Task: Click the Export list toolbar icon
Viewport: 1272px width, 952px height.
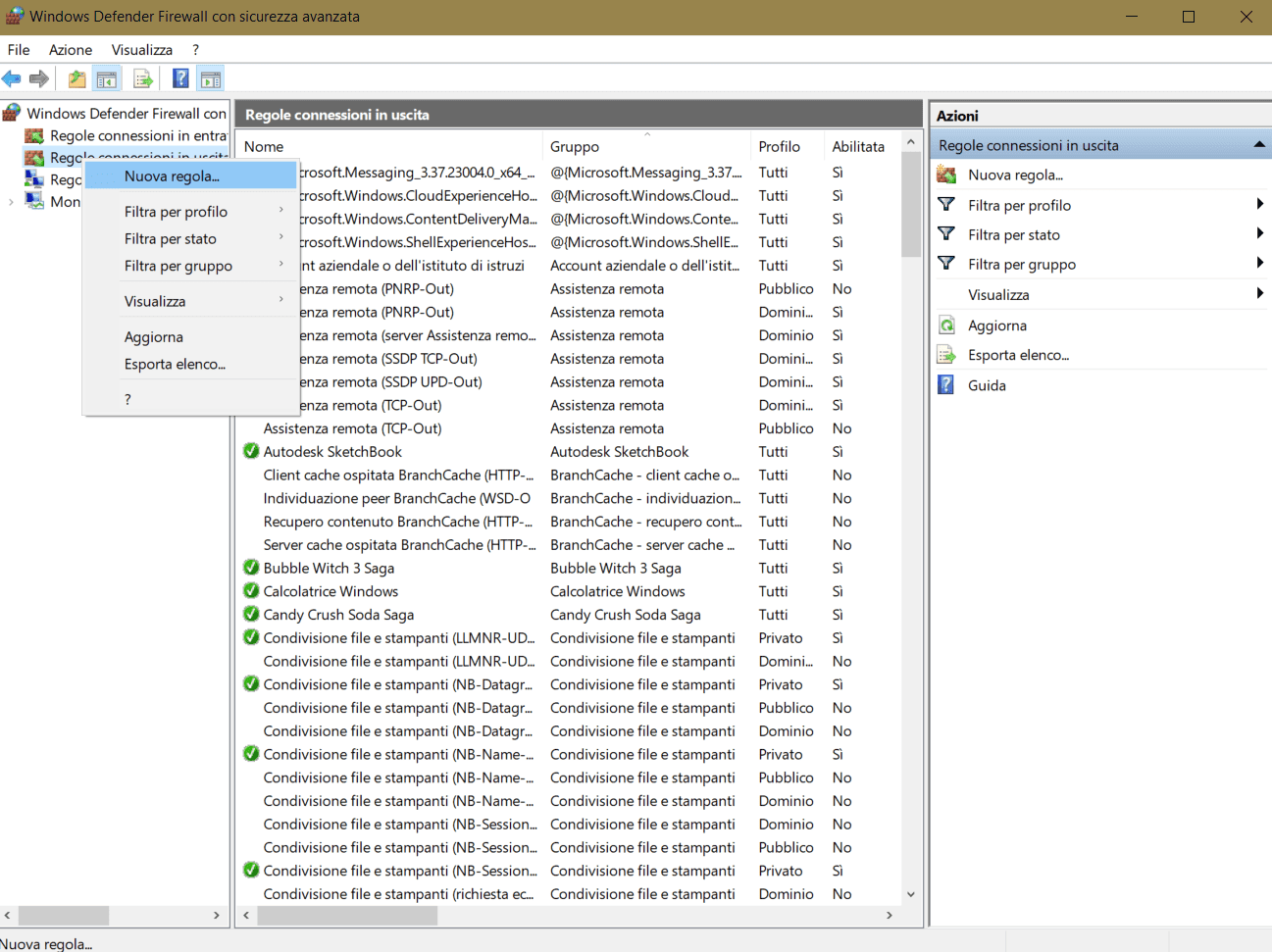Action: pos(143,79)
